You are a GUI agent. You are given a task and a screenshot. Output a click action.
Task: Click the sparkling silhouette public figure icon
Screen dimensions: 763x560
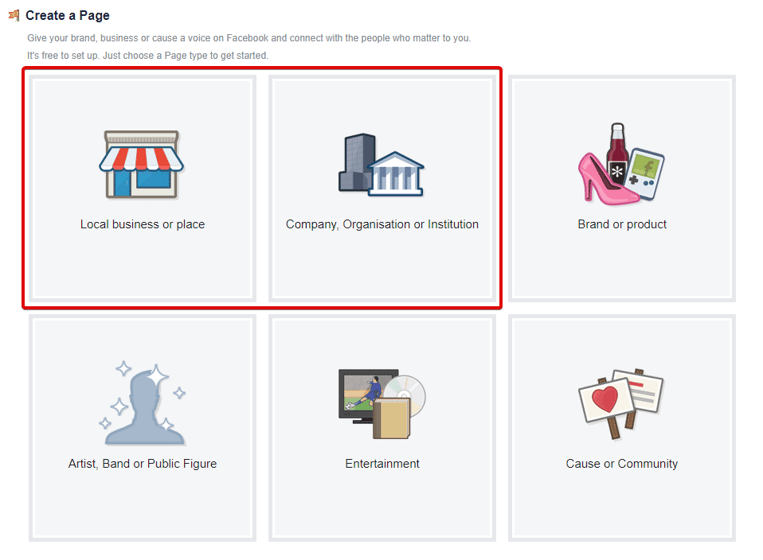pyautogui.click(x=142, y=403)
